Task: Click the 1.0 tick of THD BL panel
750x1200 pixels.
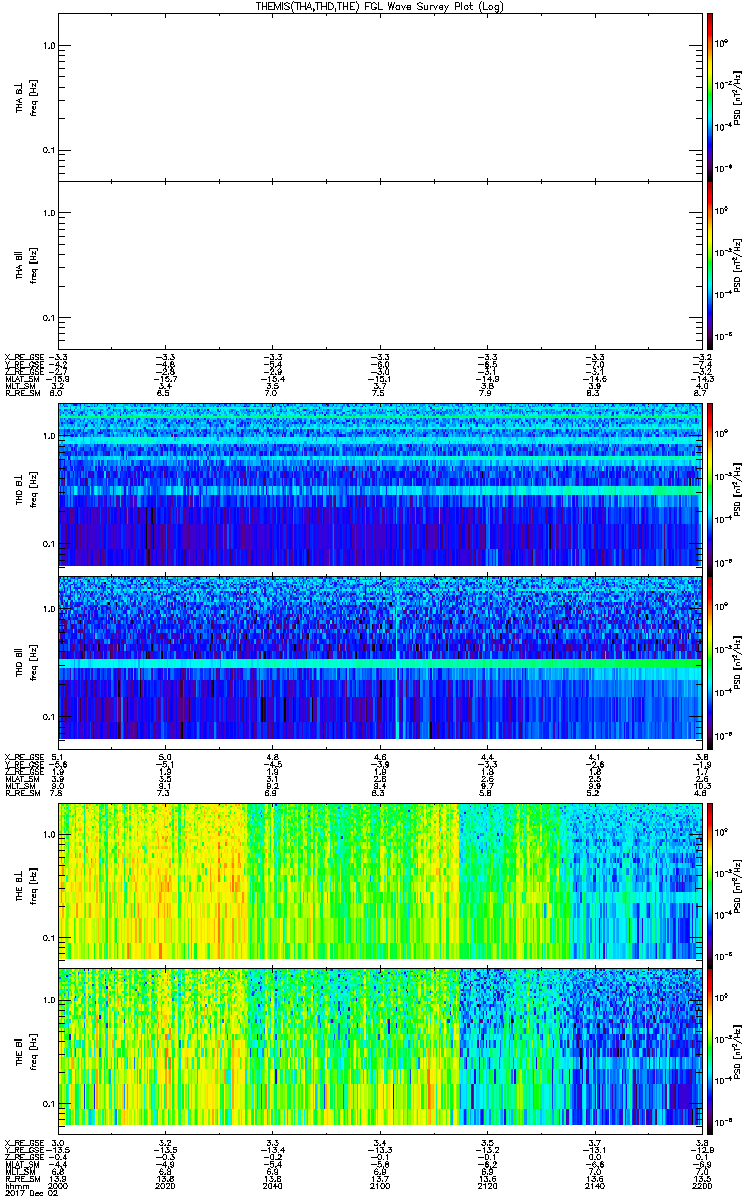Action: [x=48, y=436]
